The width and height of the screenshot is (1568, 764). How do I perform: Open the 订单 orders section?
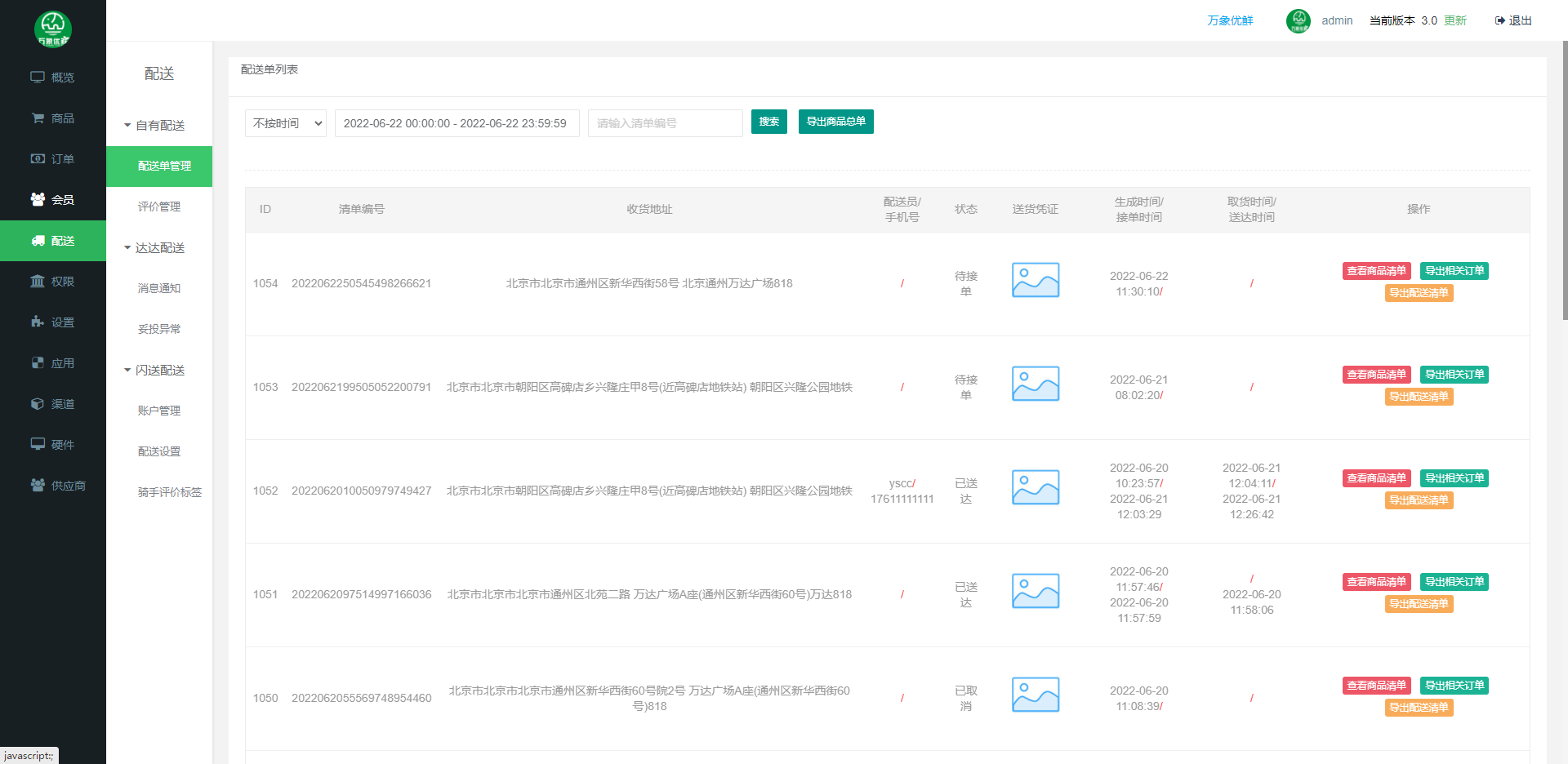[53, 158]
